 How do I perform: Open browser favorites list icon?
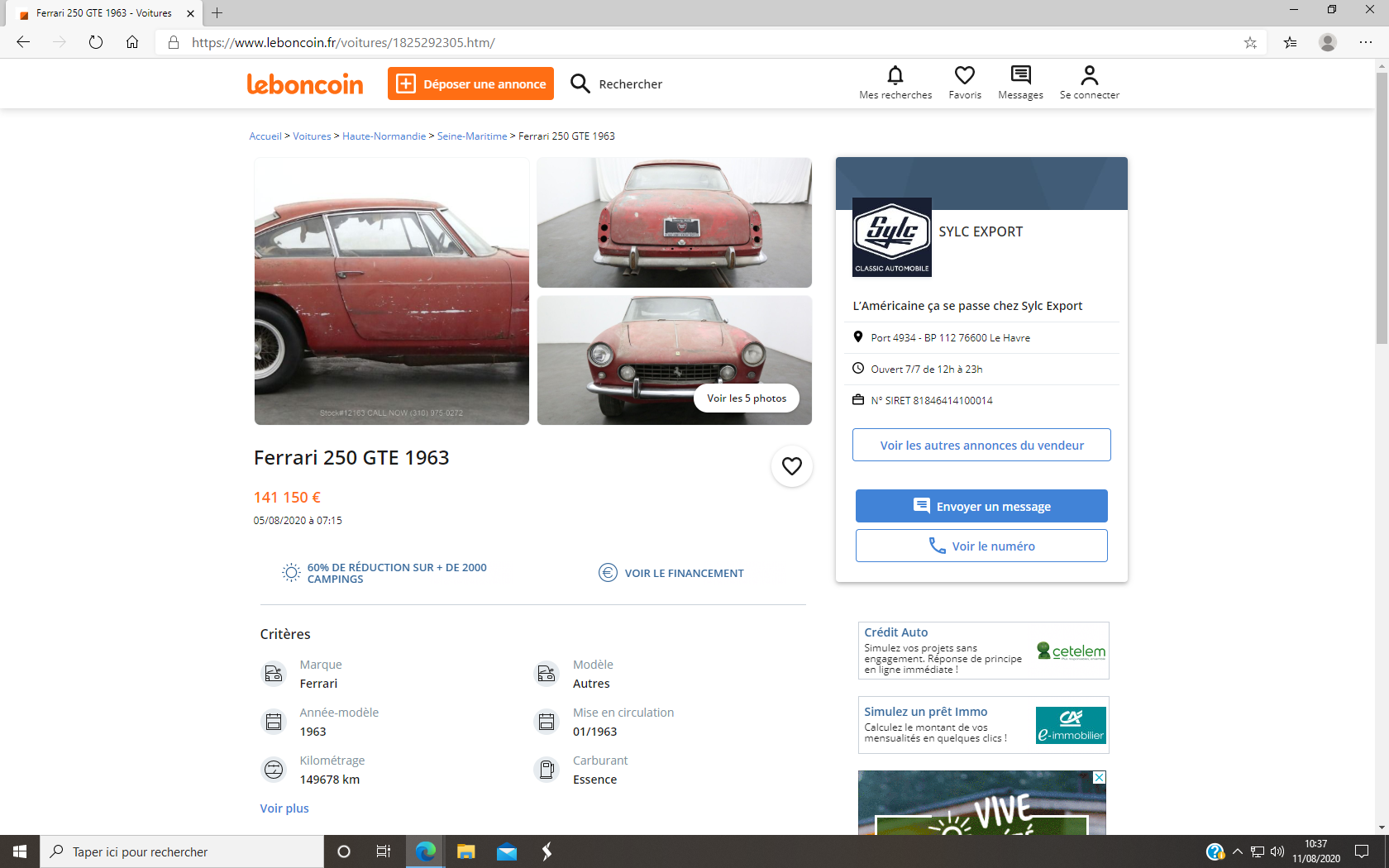[1290, 42]
